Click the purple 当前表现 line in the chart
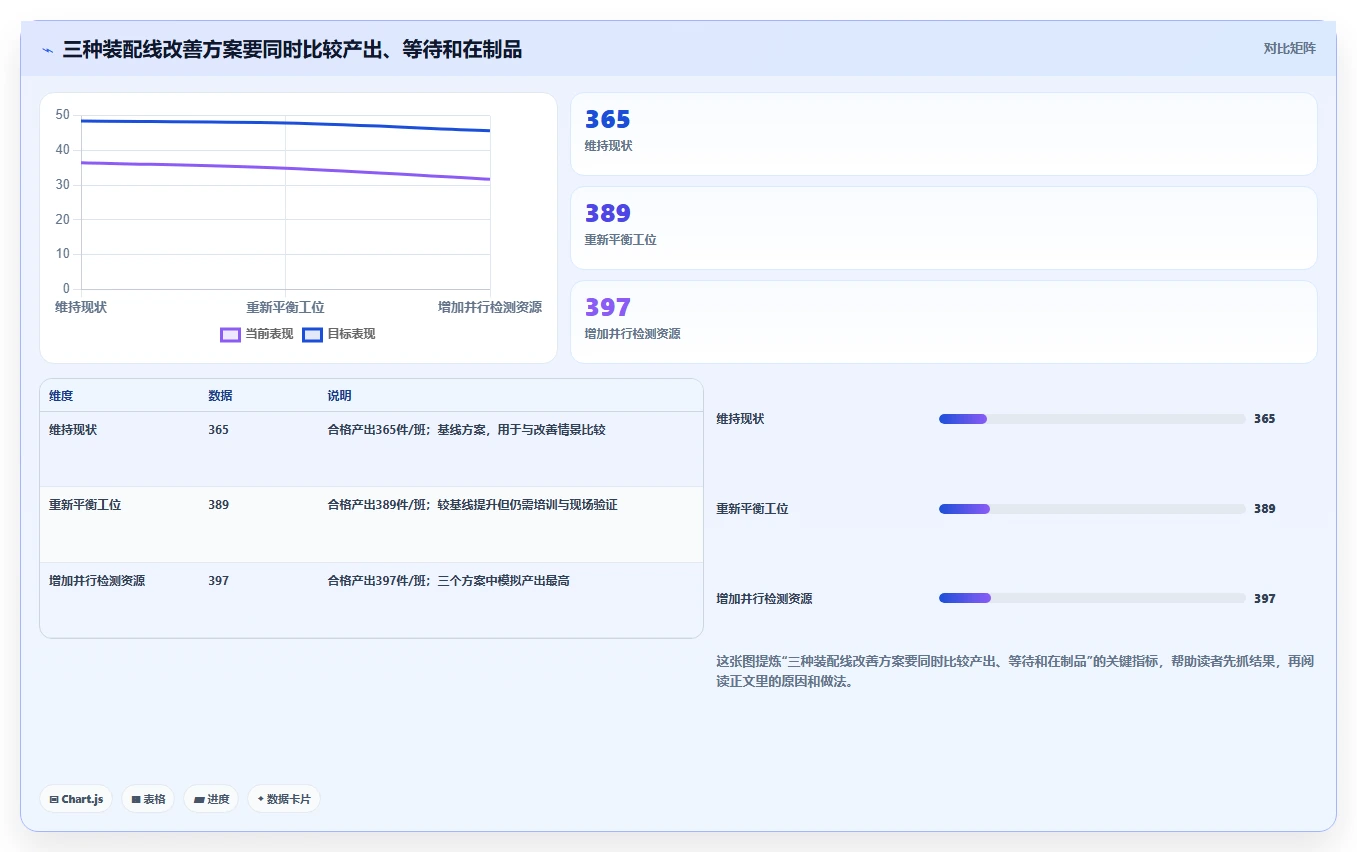Screen dimensions: 1357x852 (x=285, y=168)
